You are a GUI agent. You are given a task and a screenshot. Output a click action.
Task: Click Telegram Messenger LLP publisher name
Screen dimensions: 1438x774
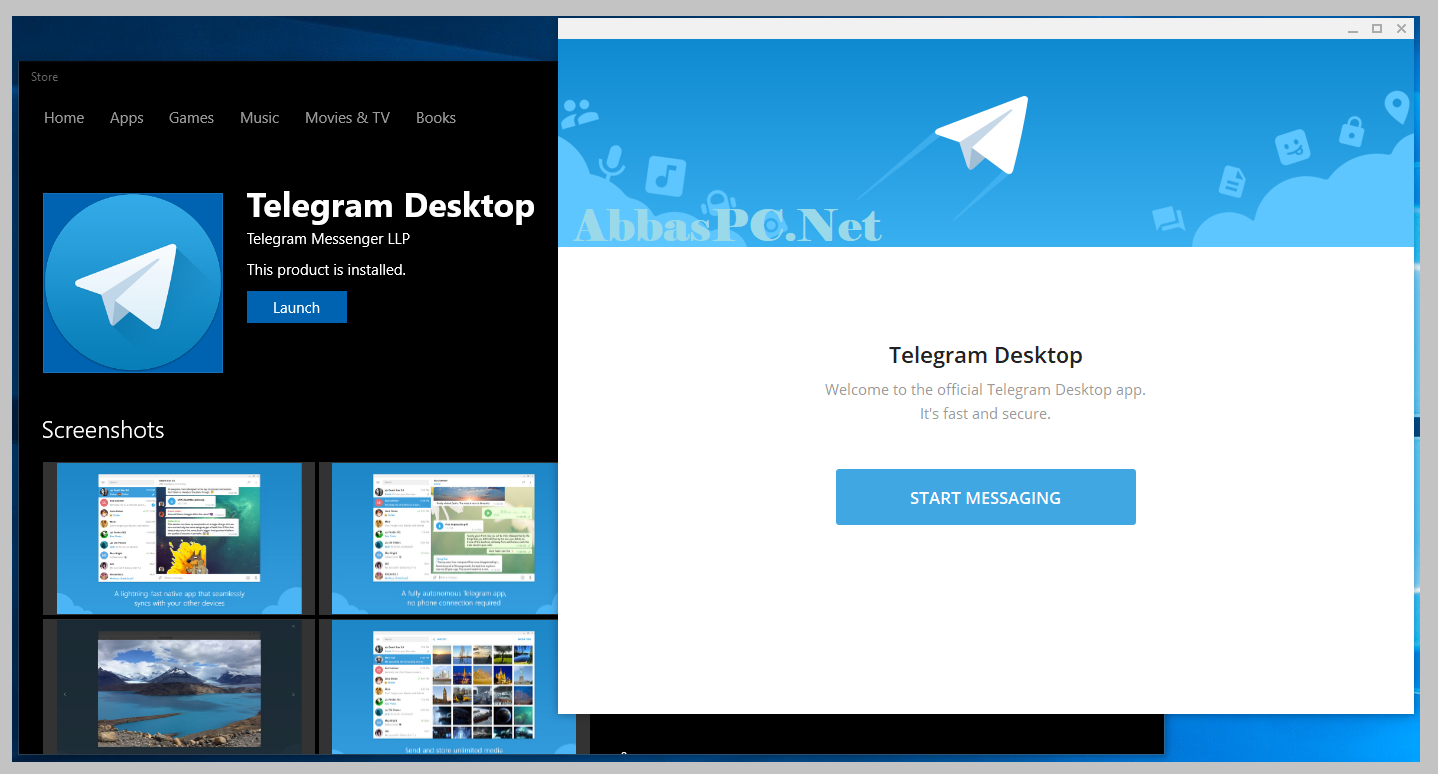point(328,239)
